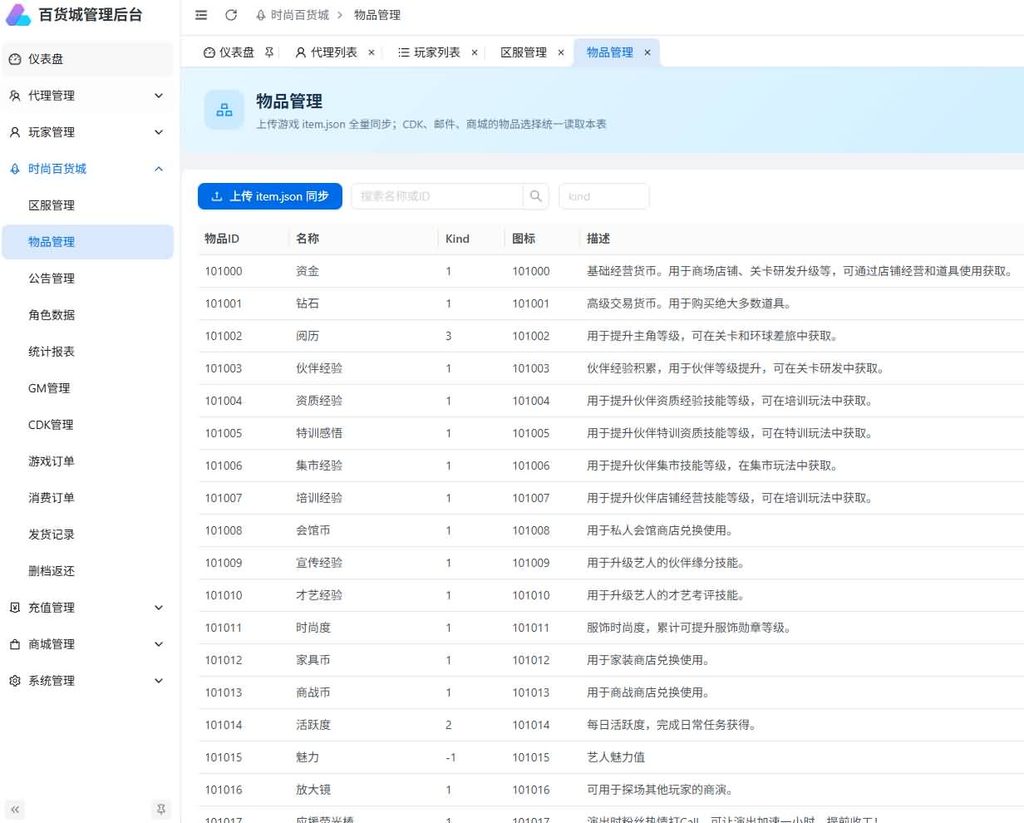Viewport: 1024px width, 823px height.
Task: Click the 伙伴经验 item name cell
Action: [x=319, y=368]
